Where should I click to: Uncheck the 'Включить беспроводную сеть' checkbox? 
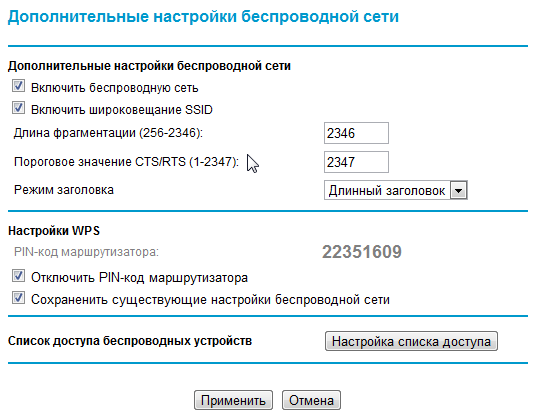18,86
